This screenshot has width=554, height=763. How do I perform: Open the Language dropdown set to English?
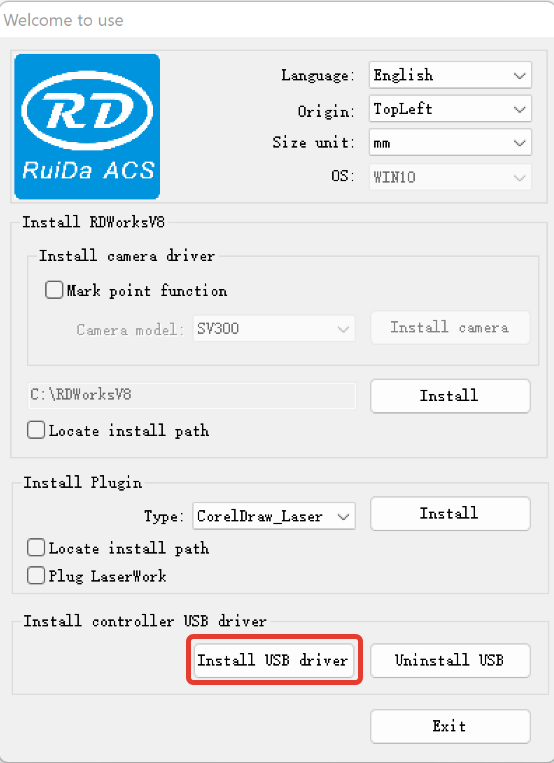point(450,75)
